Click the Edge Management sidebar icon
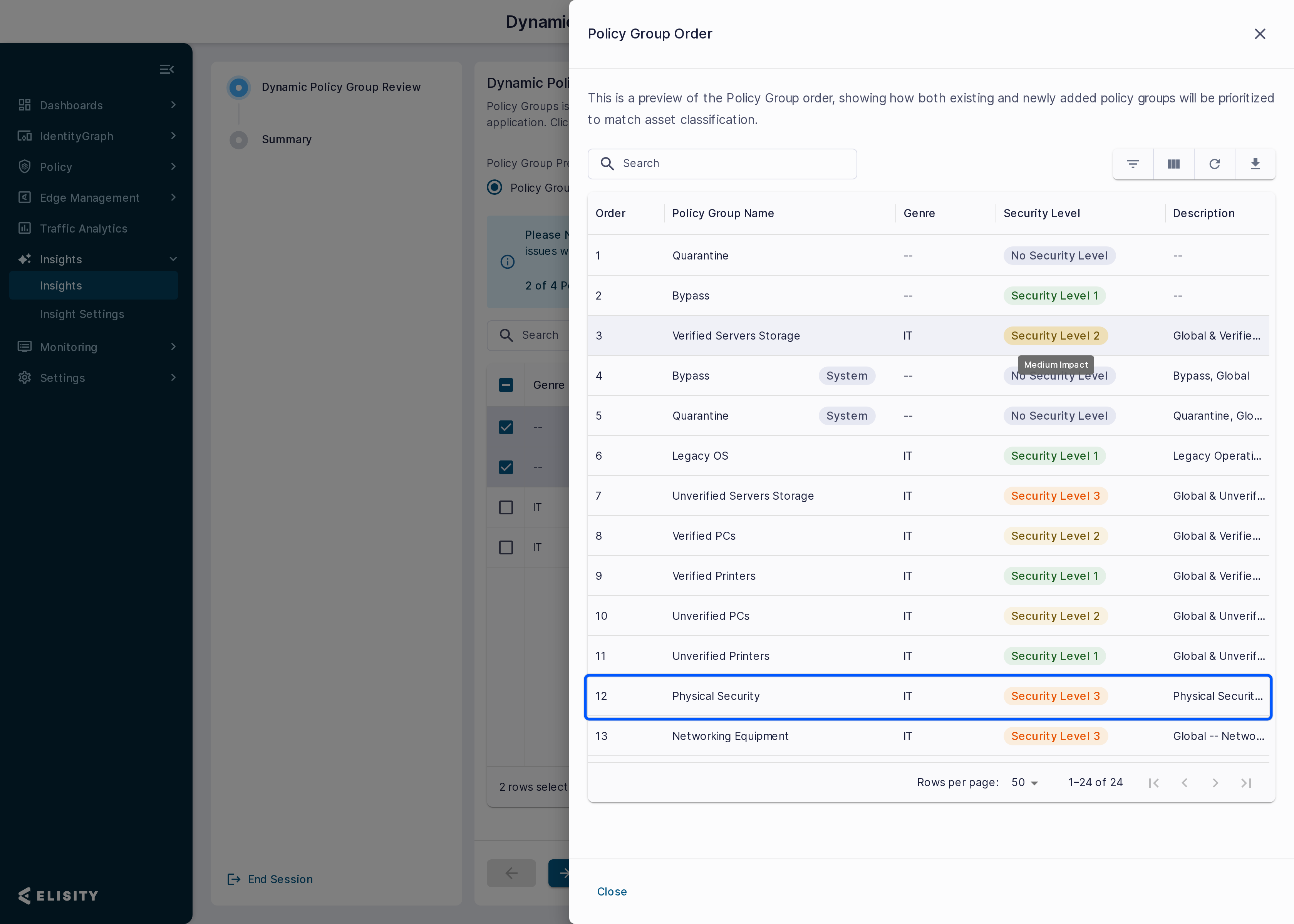This screenshot has width=1294, height=924. (x=25, y=198)
